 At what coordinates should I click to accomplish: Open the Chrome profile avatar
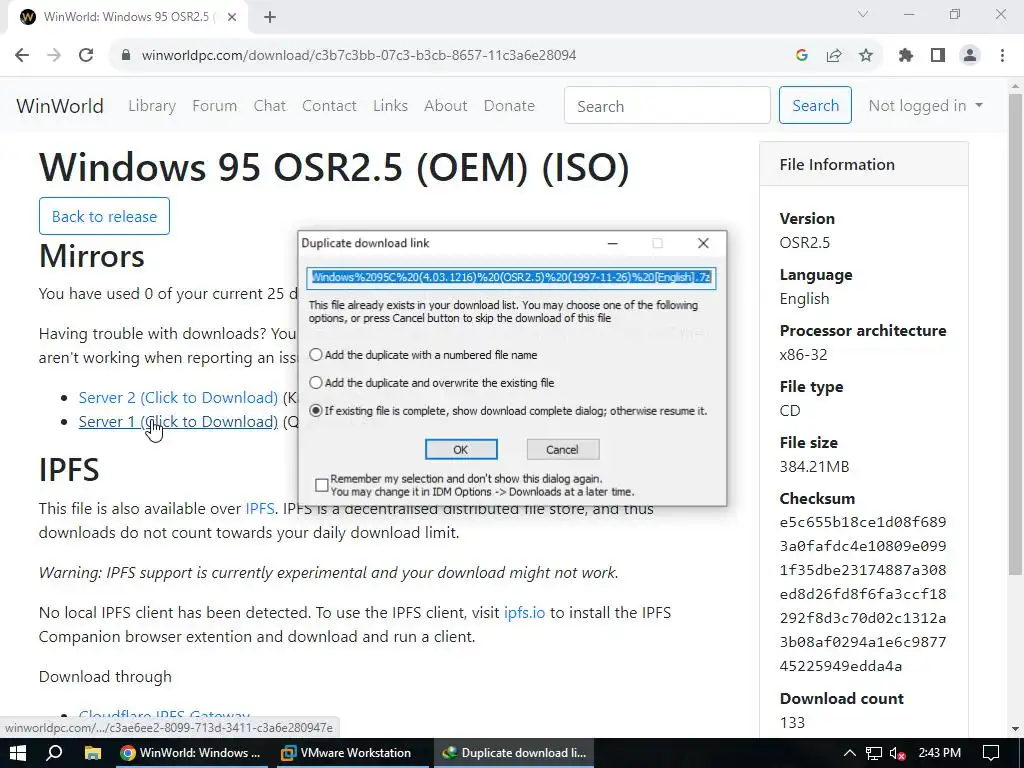point(970,56)
